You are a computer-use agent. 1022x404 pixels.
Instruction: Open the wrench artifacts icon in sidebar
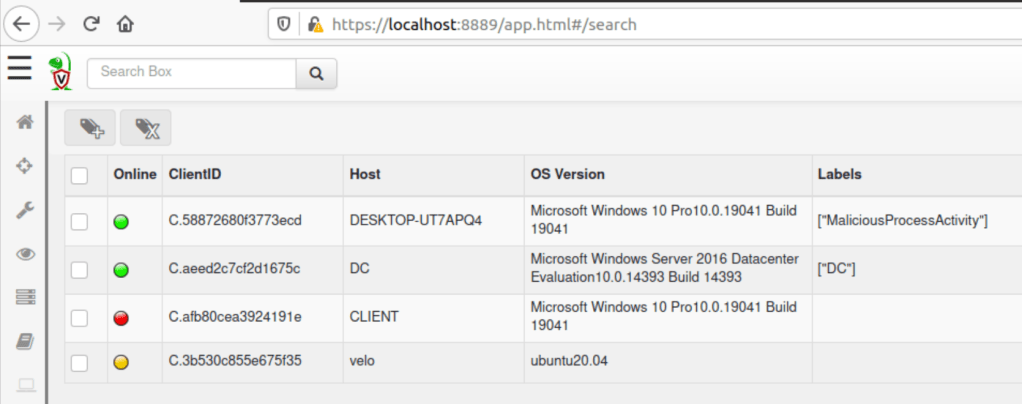pos(25,210)
